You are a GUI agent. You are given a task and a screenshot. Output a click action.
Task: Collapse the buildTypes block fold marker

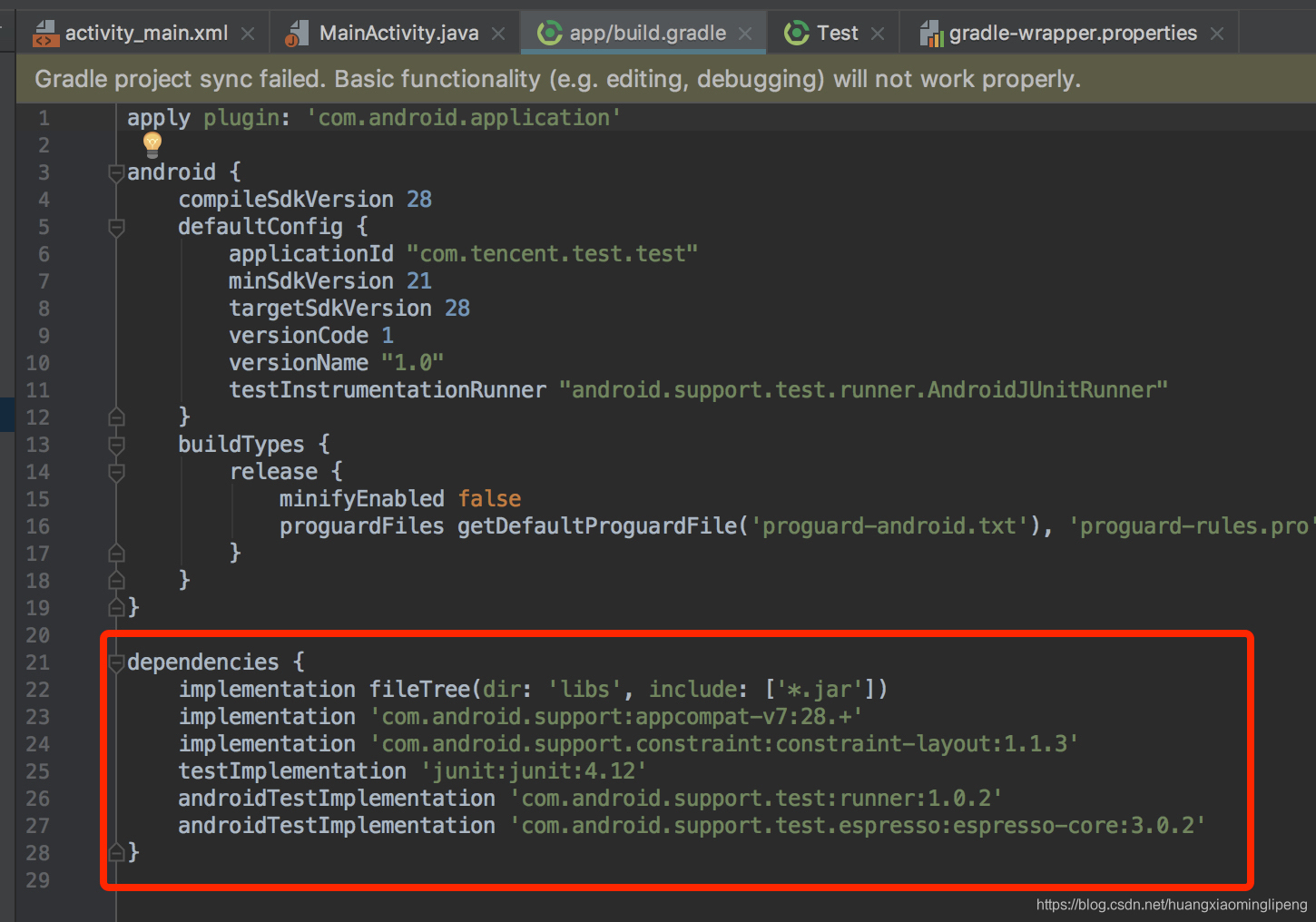(x=115, y=445)
